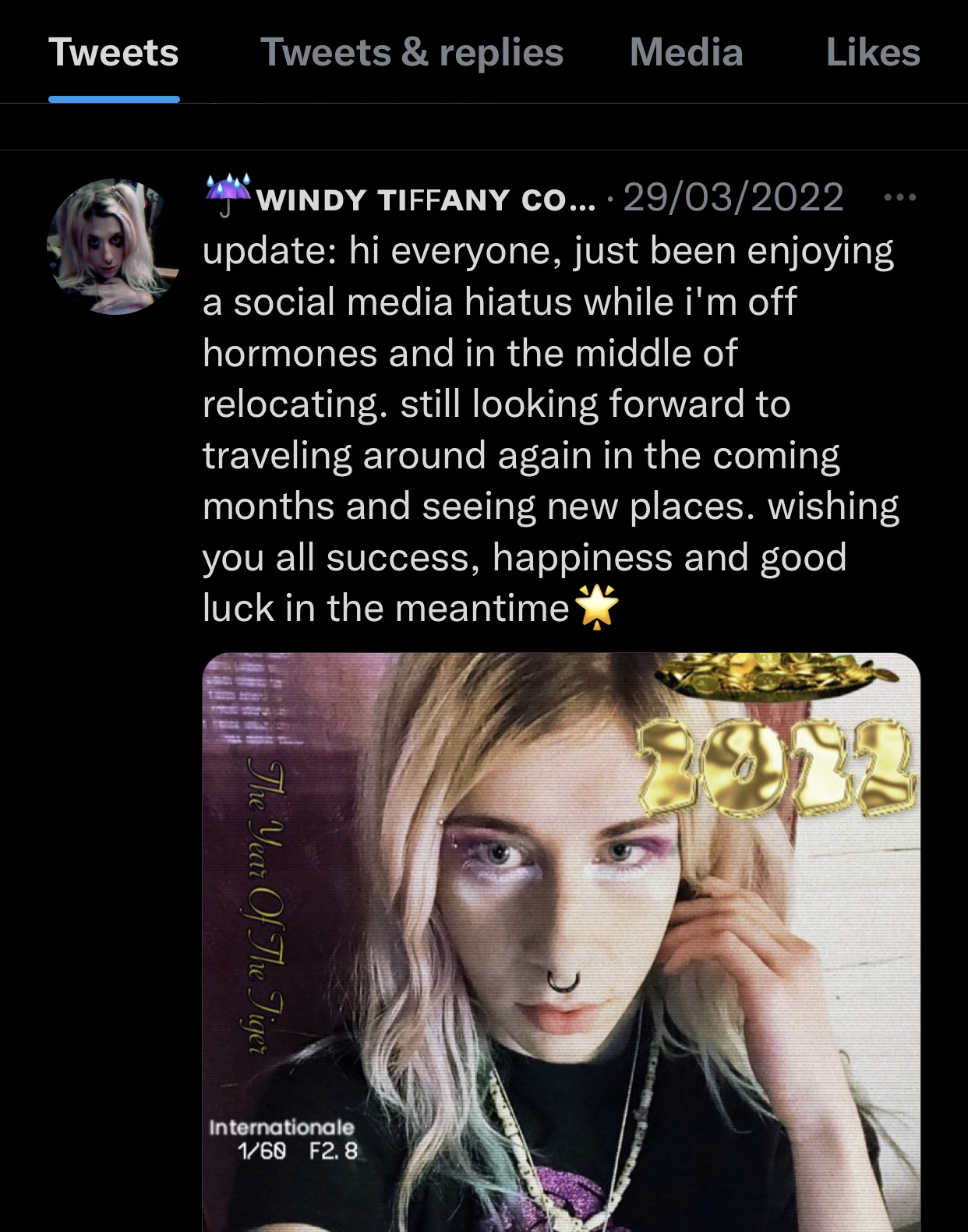Tap the gold 2022 sticker in photo
This screenshot has width=968, height=1232.
(x=775, y=767)
